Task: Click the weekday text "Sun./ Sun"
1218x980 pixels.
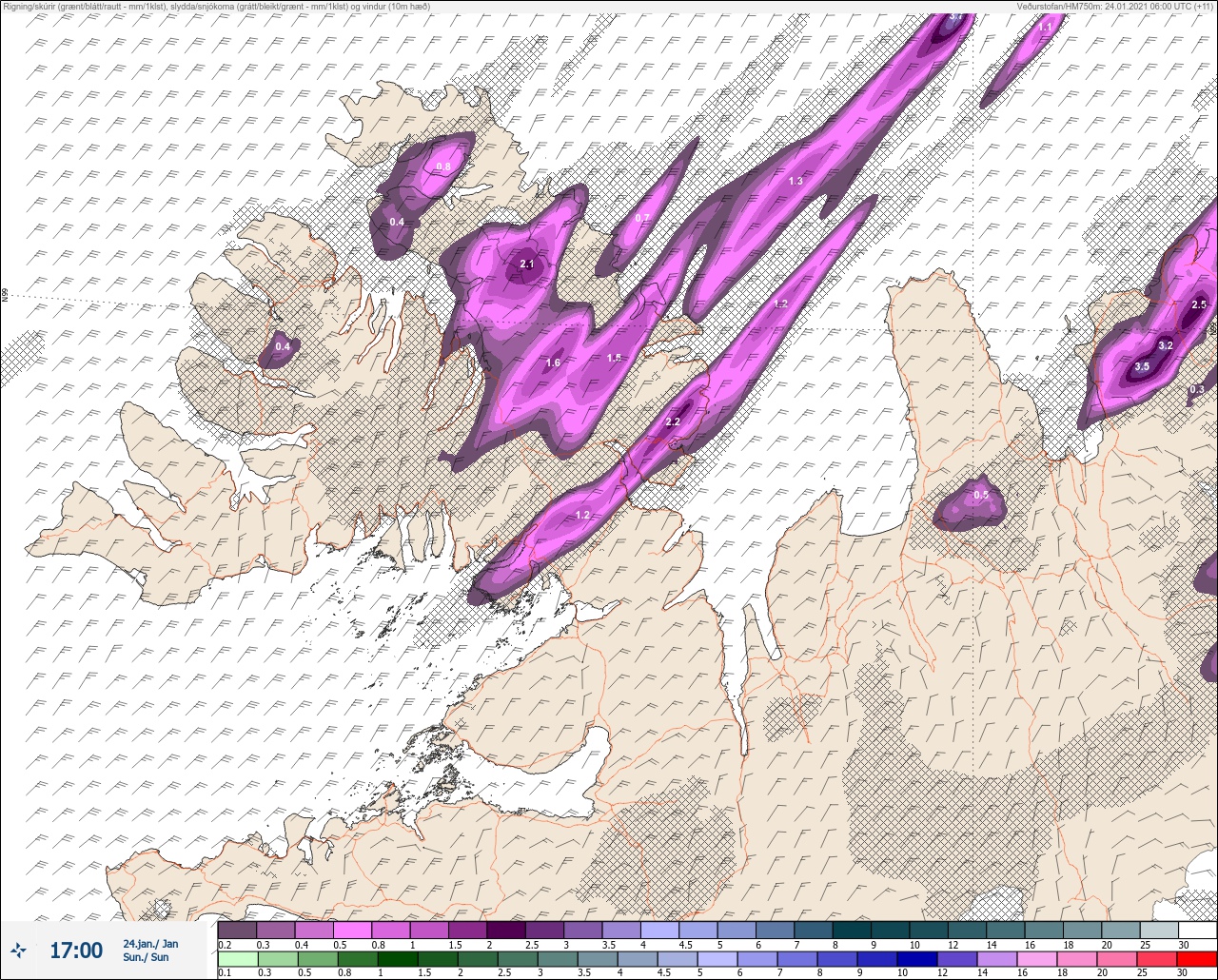Action: point(147,957)
